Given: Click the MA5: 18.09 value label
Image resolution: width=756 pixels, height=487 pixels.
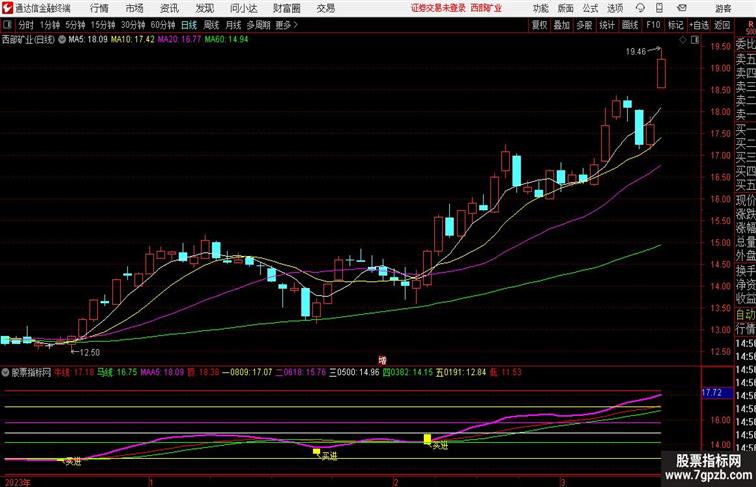Looking at the screenshot, I should point(88,40).
